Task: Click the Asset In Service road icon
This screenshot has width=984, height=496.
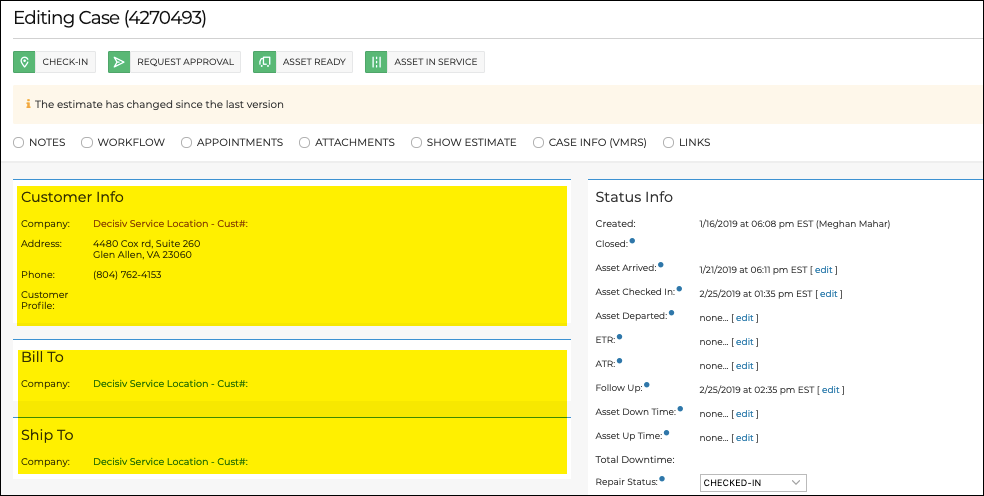Action: [x=376, y=62]
